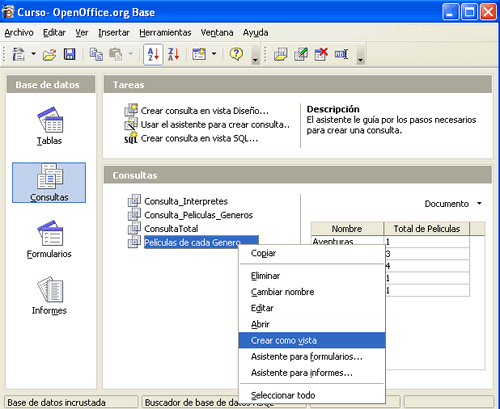
Task: Click Crear consulta en vista Diseño
Action: [204, 111]
